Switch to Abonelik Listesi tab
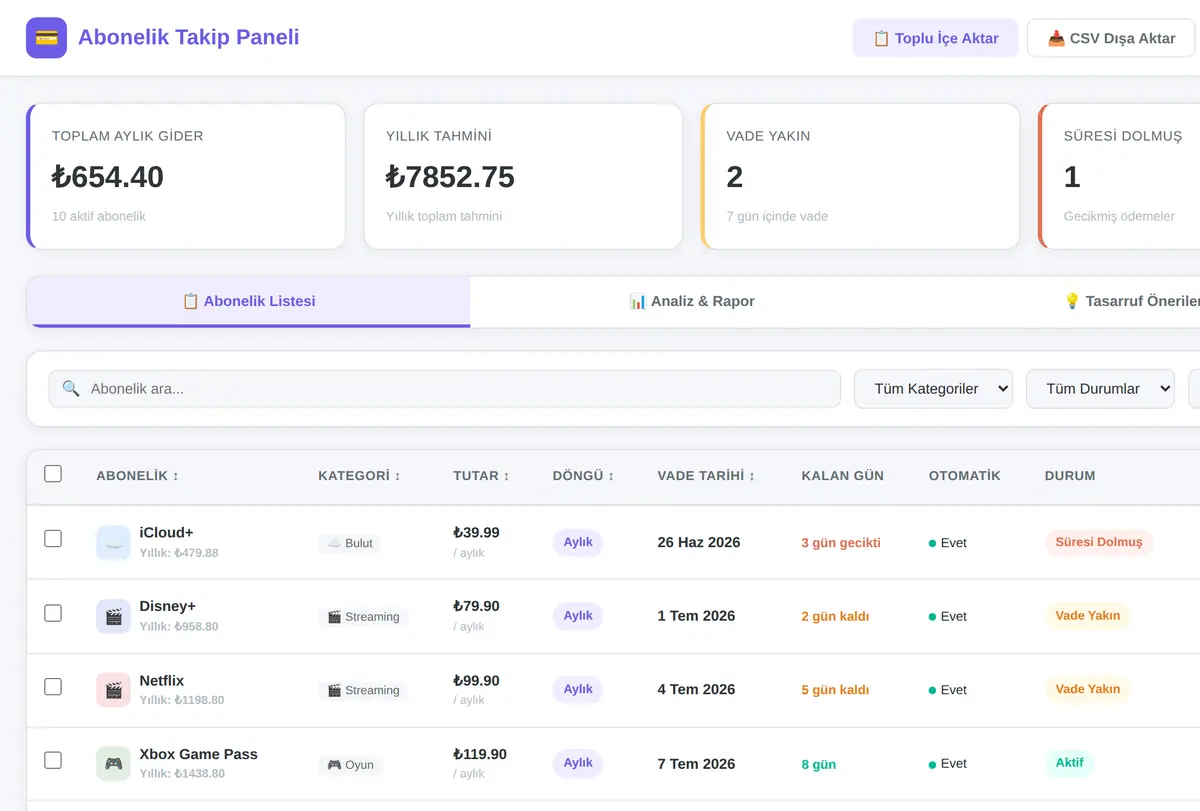 (248, 301)
